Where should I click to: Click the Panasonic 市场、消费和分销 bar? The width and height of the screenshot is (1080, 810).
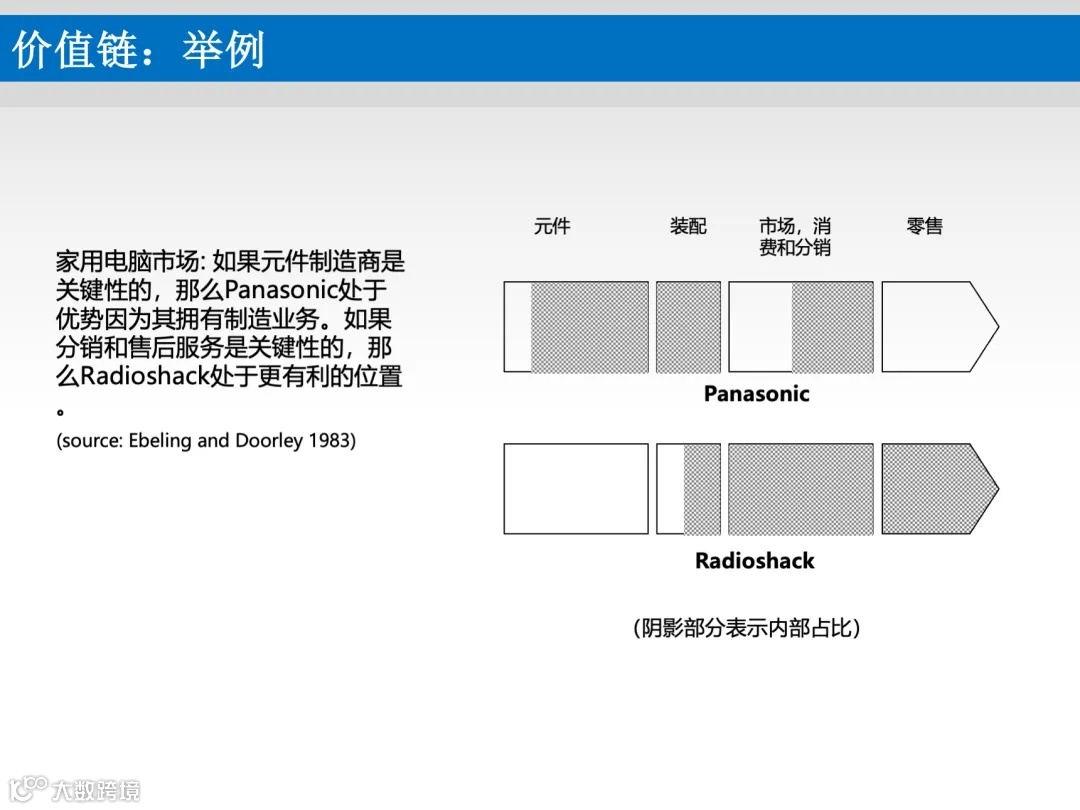(800, 326)
